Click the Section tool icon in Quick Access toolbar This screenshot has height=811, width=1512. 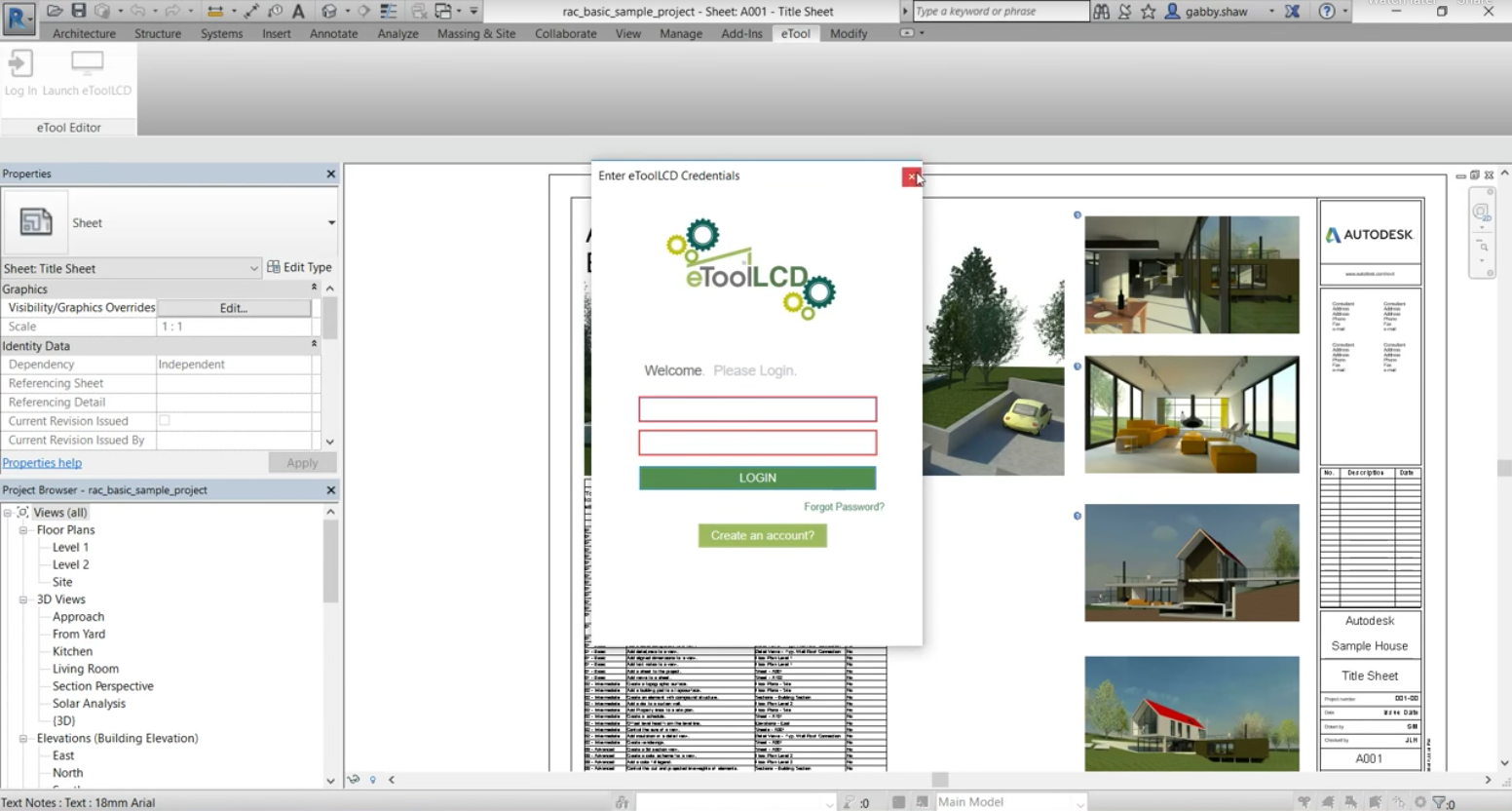tap(363, 11)
